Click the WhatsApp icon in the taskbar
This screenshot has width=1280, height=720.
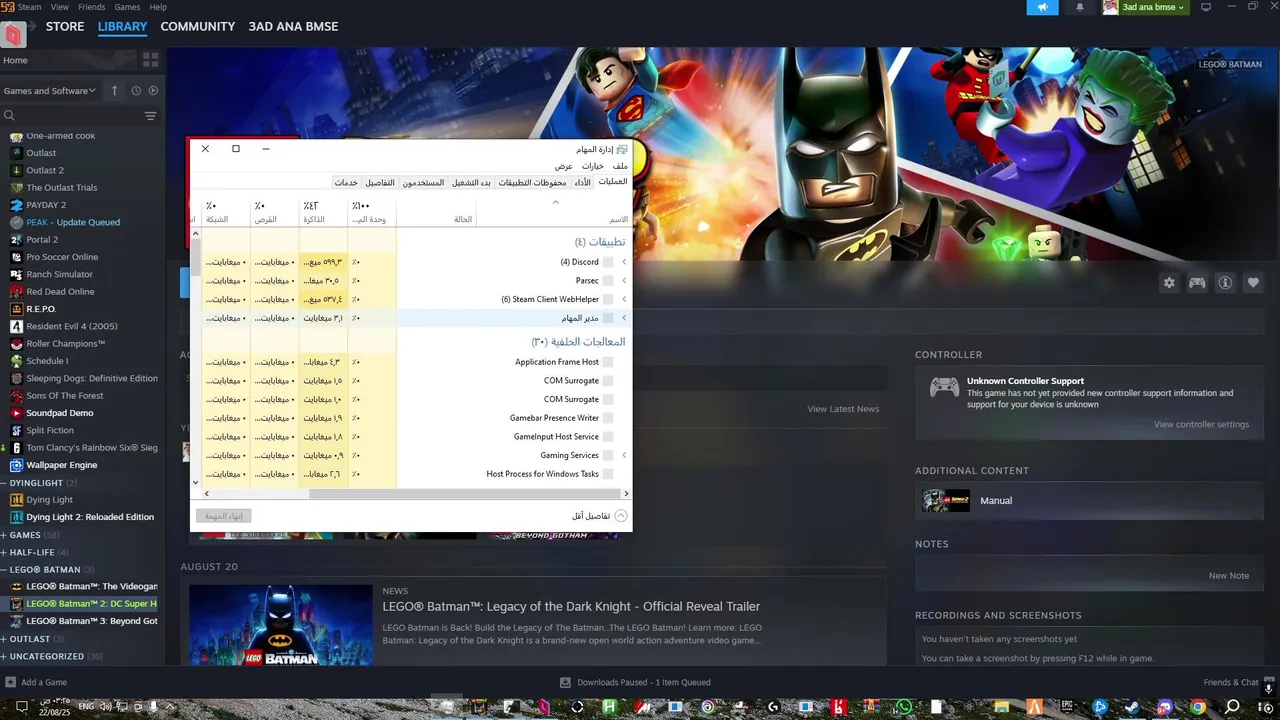point(905,707)
